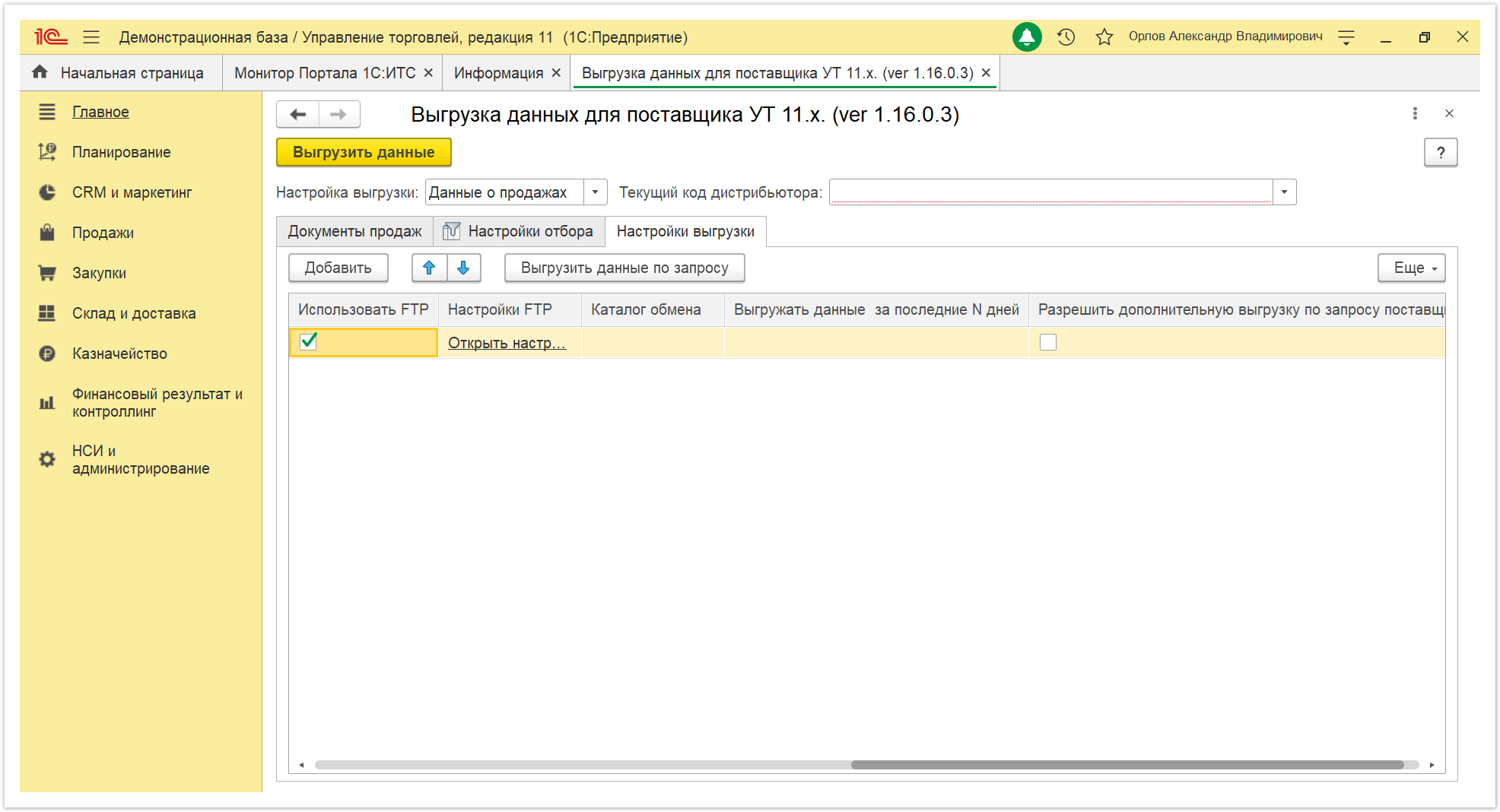This screenshot has height=812, width=1500.
Task: Click Склад и доставка grid icon
Action: 47,313
